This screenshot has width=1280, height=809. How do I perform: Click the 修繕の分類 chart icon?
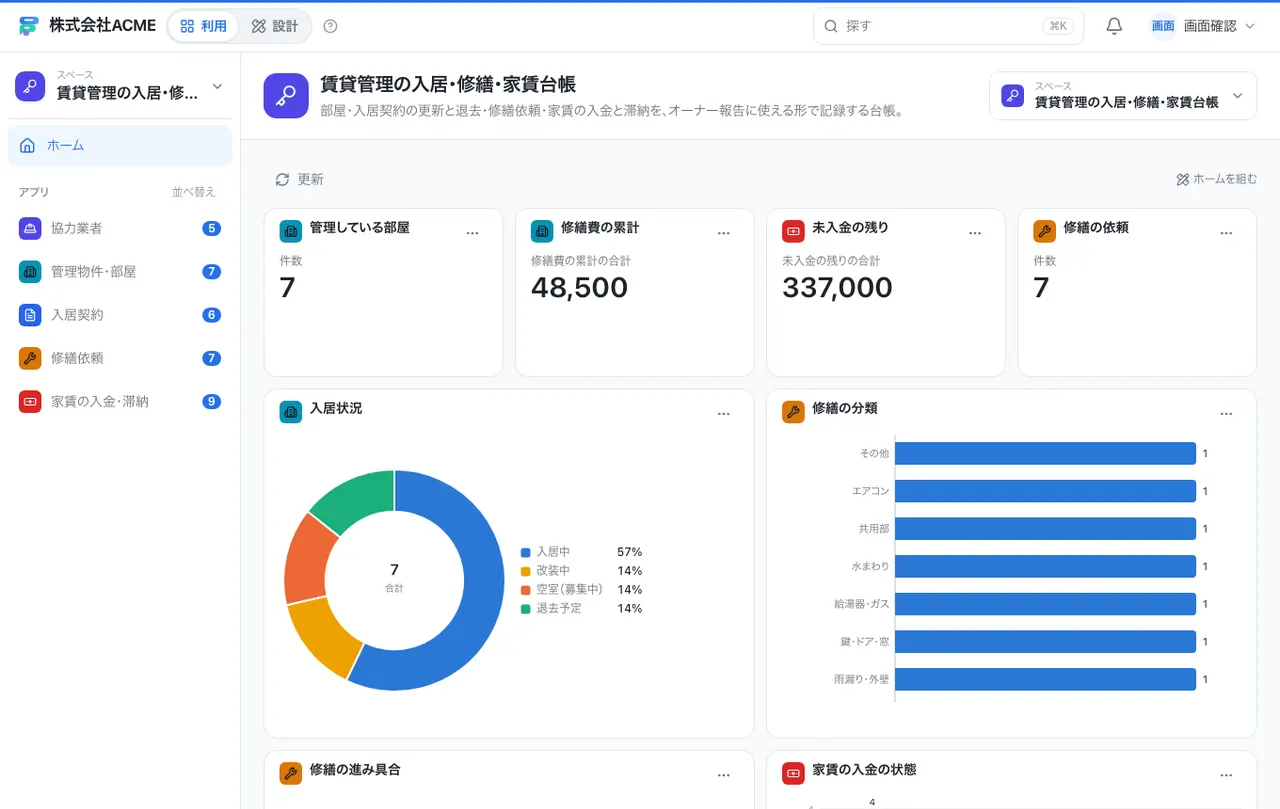coord(793,412)
